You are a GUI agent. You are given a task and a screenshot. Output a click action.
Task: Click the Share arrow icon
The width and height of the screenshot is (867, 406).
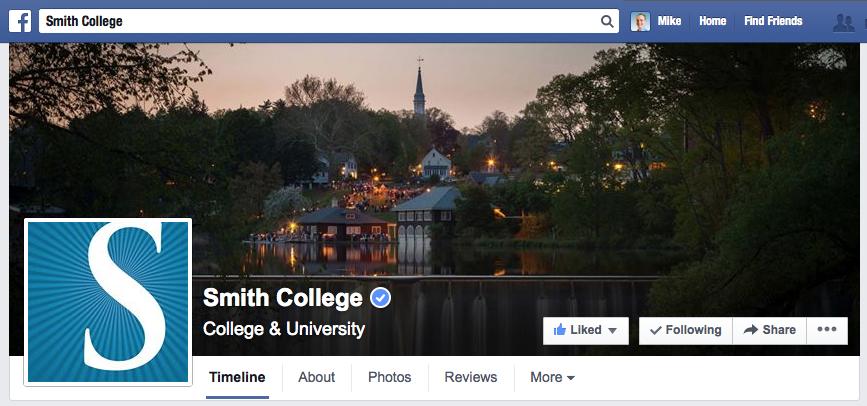click(x=750, y=330)
